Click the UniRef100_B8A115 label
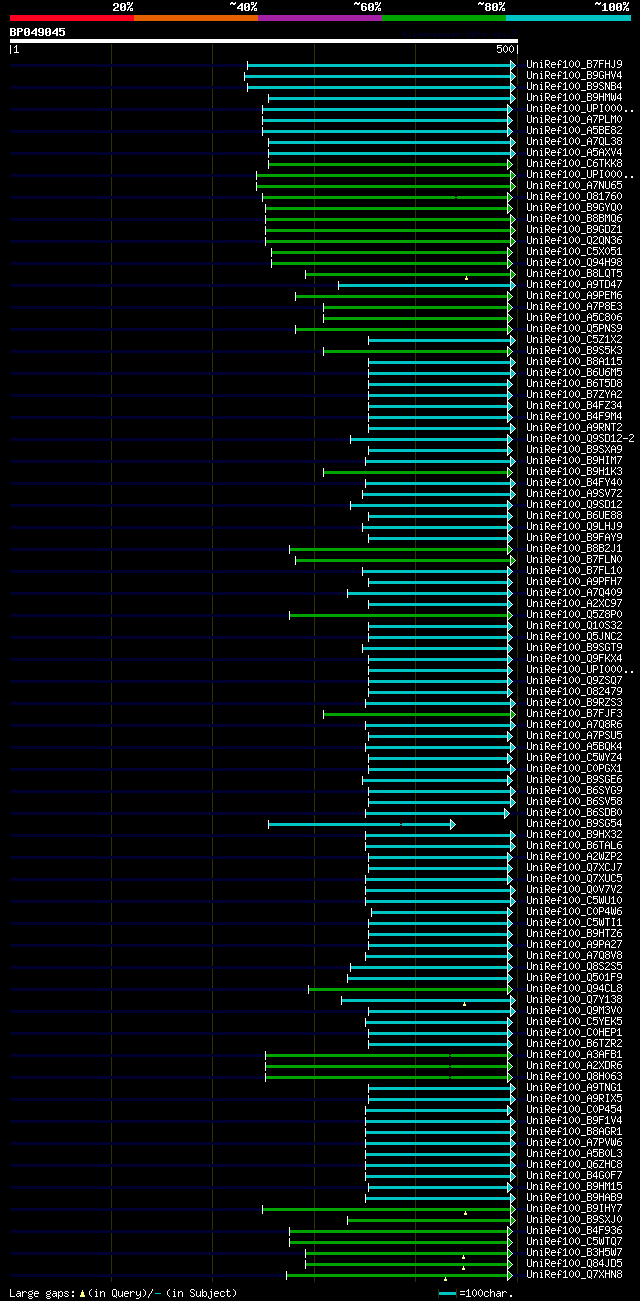The height and width of the screenshot is (1301, 640). click(574, 361)
